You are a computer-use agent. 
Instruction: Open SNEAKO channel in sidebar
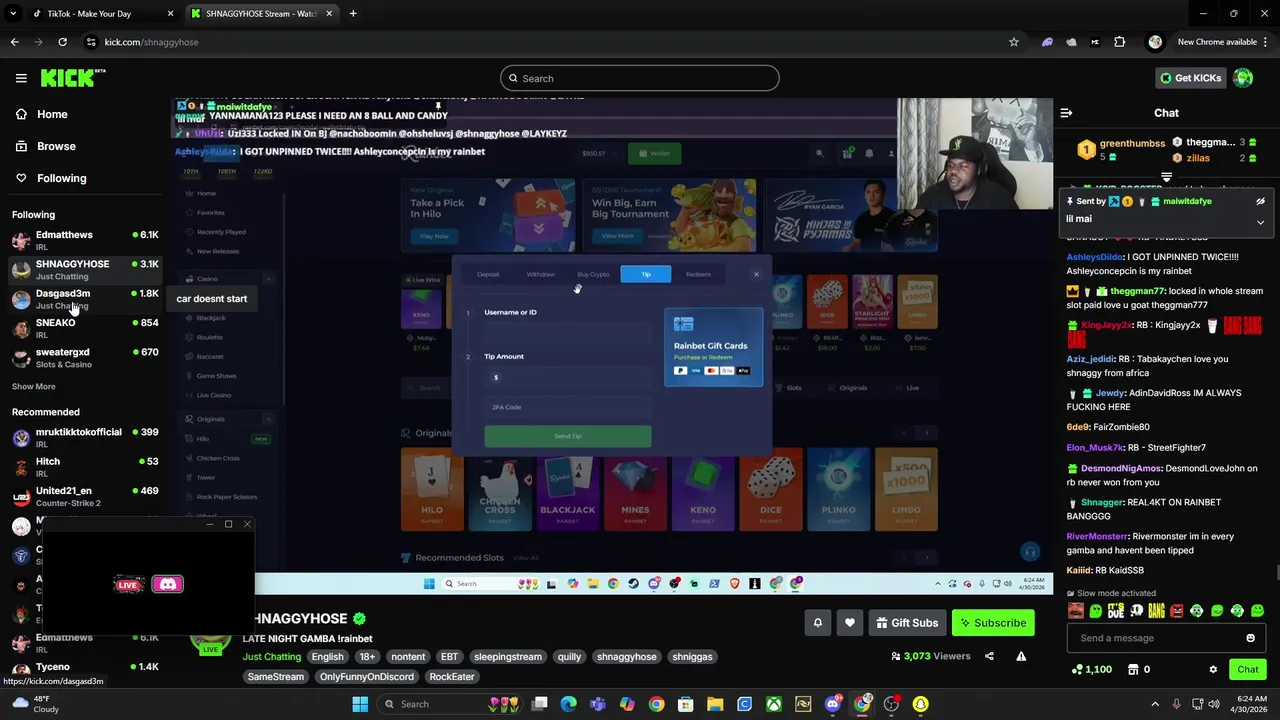pos(85,328)
